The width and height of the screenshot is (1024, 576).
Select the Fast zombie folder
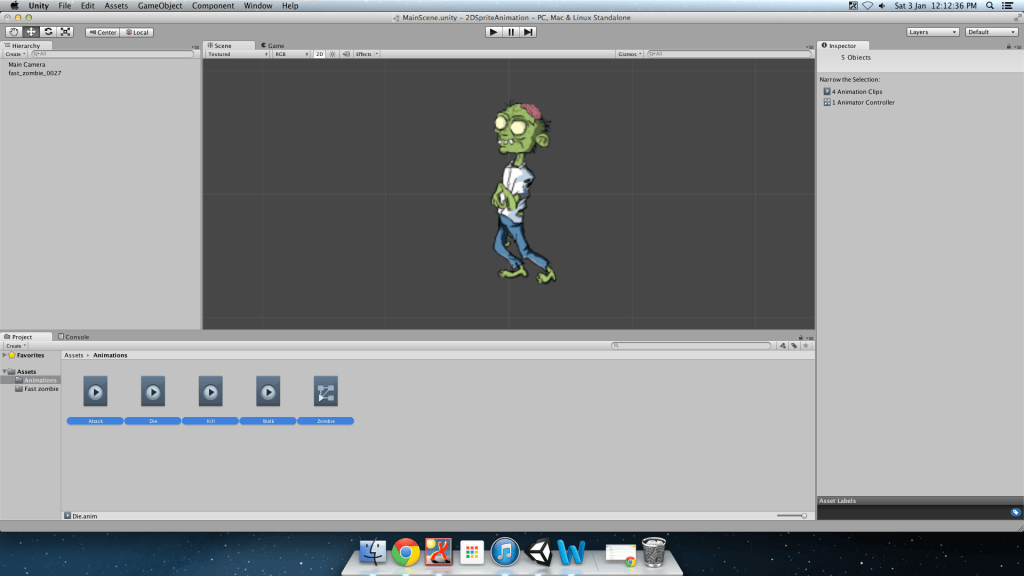(37, 389)
